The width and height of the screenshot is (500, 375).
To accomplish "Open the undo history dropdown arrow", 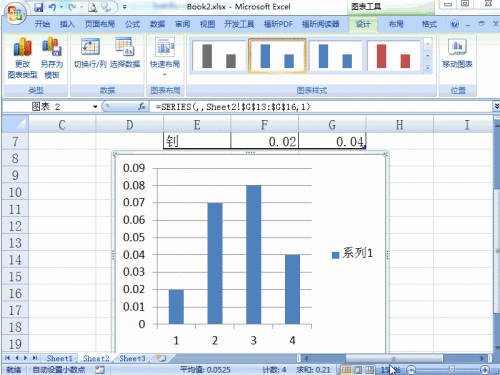I will coord(61,7).
